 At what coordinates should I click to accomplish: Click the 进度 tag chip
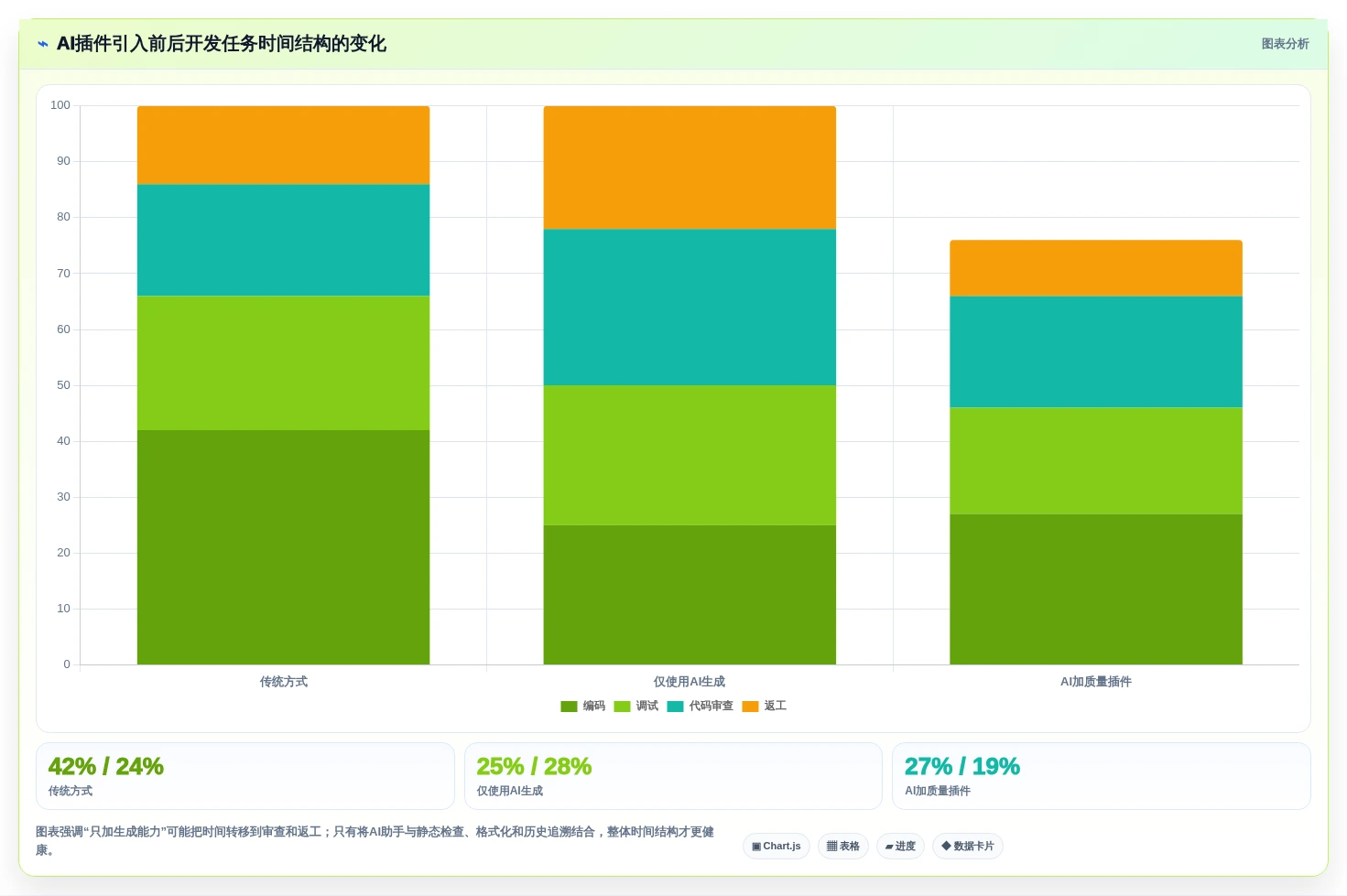900,846
